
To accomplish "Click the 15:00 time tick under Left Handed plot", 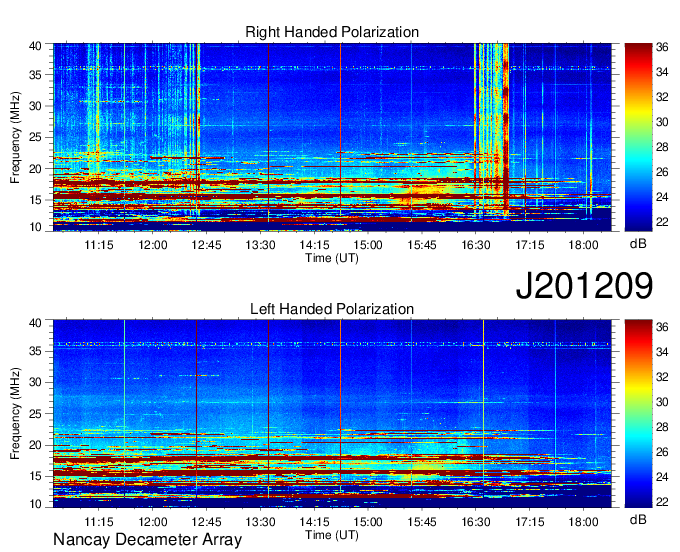I will pos(368,522).
